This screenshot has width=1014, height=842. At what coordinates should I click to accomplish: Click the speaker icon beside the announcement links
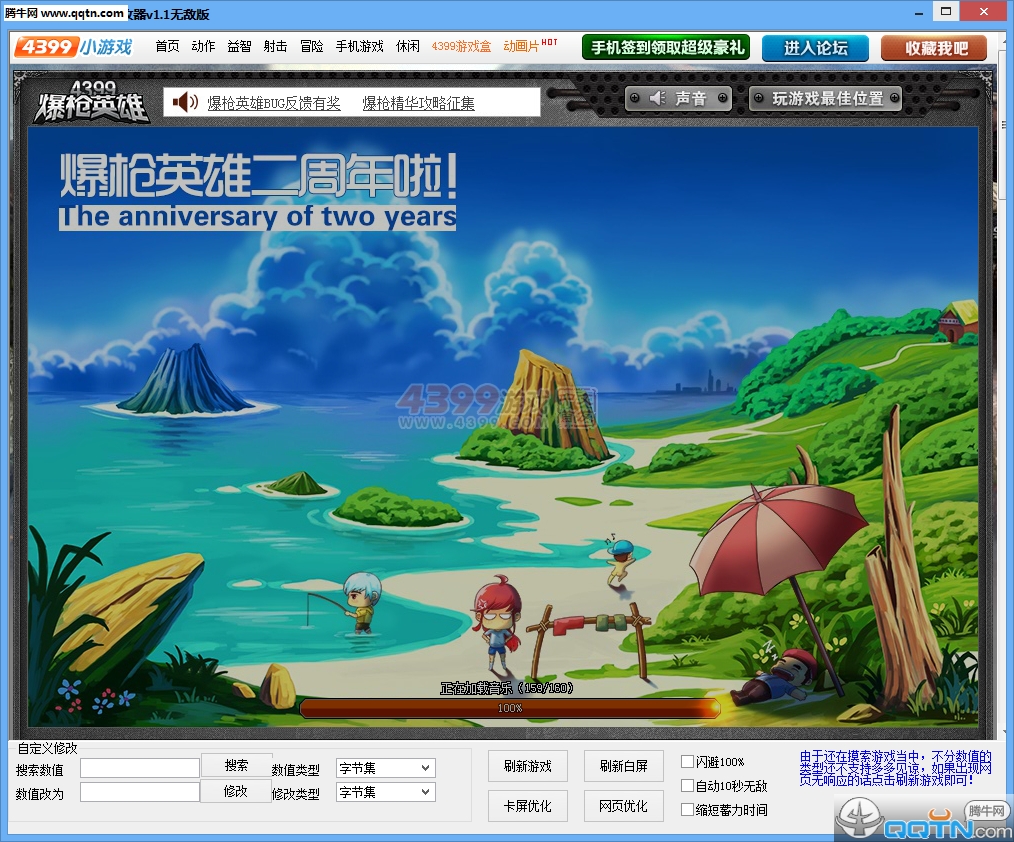pyautogui.click(x=185, y=102)
